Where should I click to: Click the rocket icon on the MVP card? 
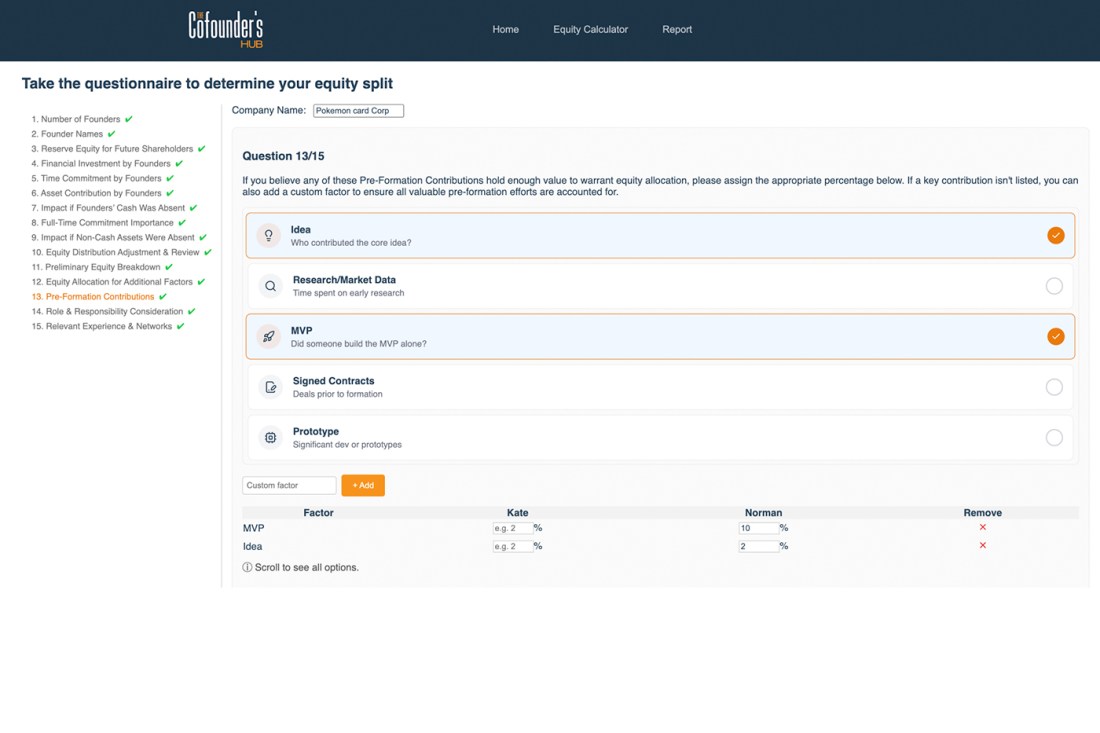point(268,336)
